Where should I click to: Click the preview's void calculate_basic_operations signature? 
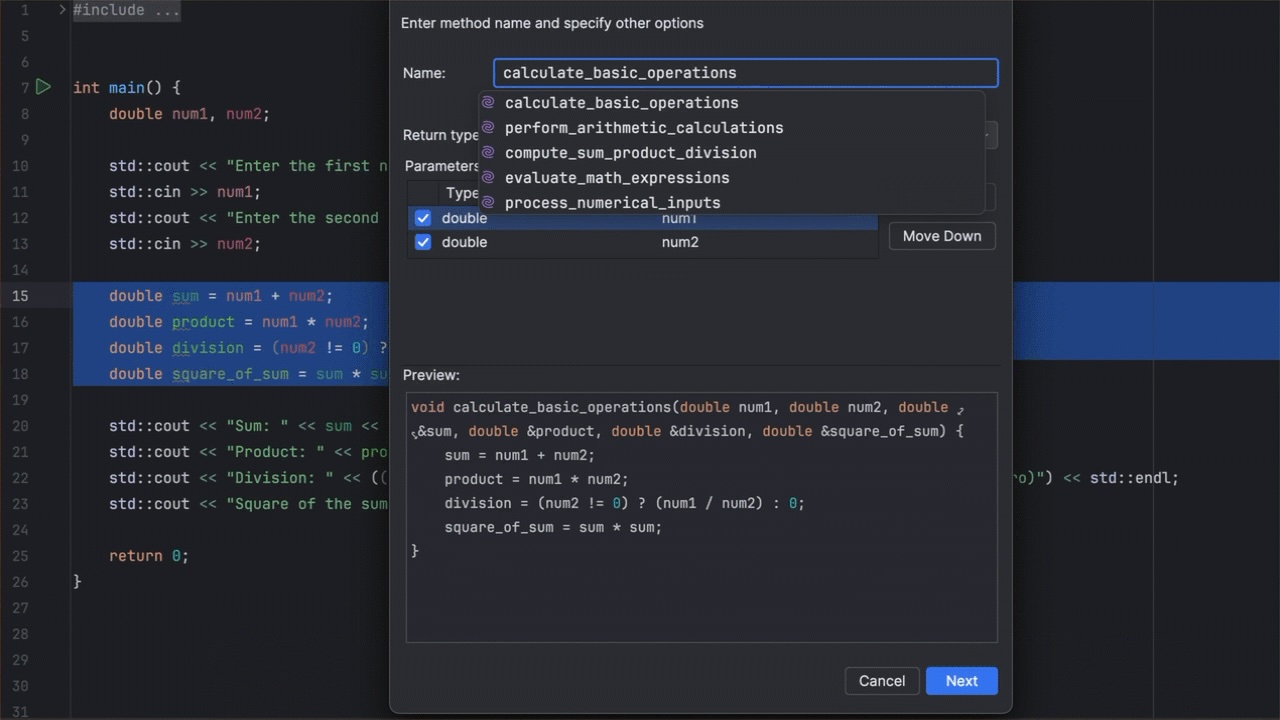pyautogui.click(x=687, y=419)
